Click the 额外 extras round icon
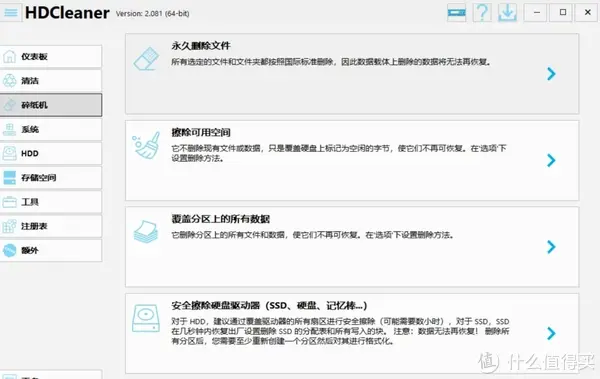Image resolution: width=600 pixels, height=379 pixels. [x=10, y=250]
